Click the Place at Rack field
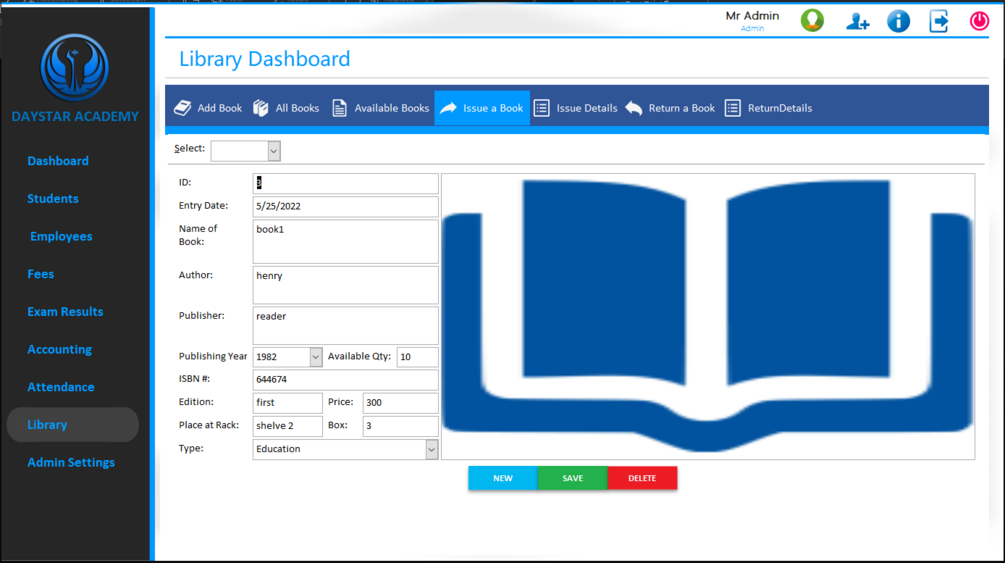 (x=287, y=426)
